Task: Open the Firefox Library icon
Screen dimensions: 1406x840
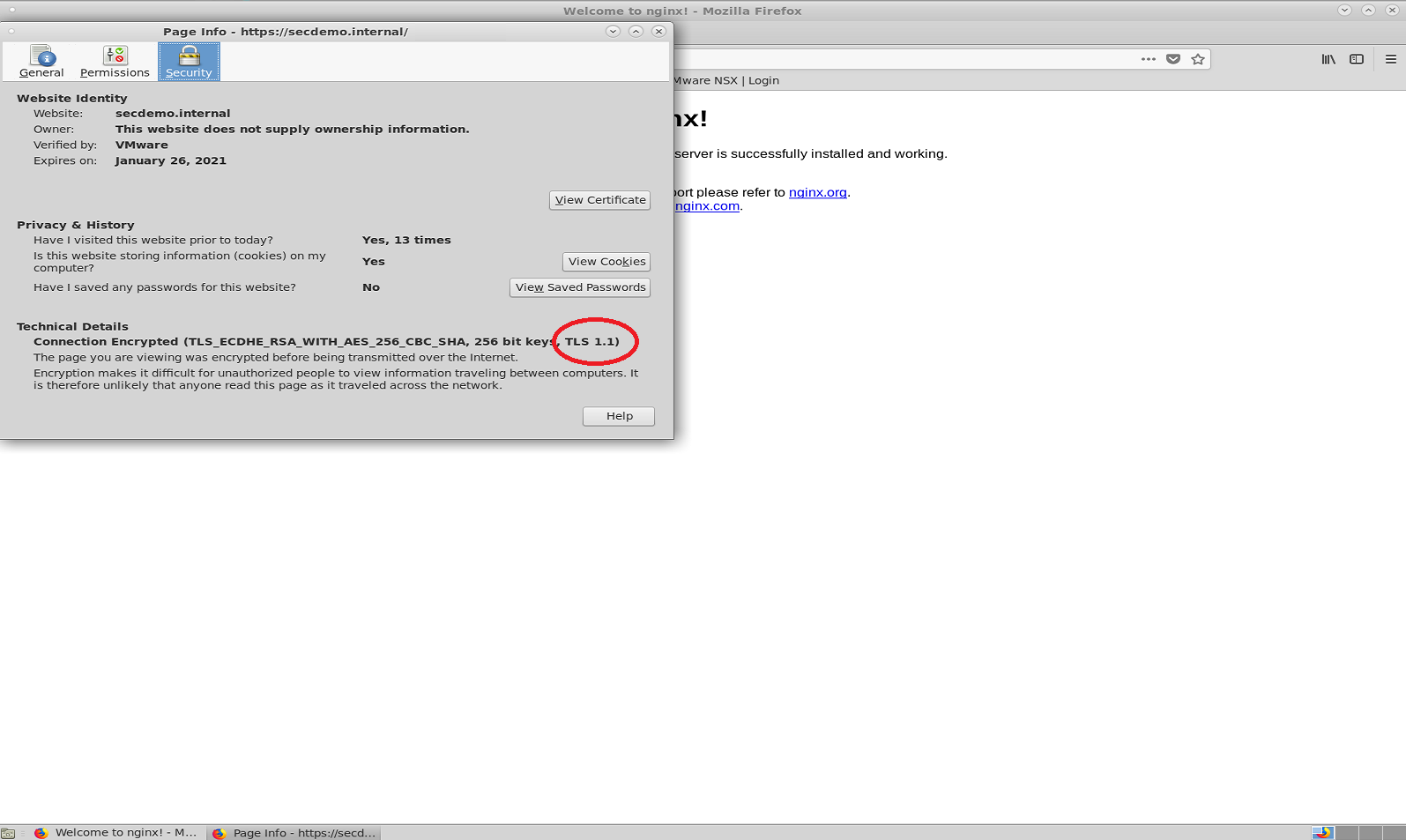Action: [x=1328, y=59]
